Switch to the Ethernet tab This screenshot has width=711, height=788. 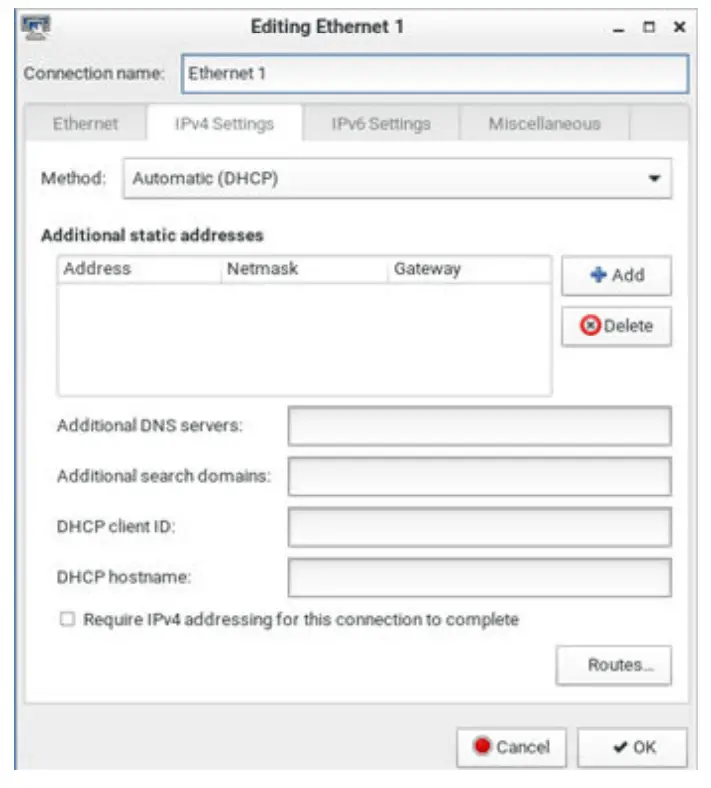tap(85, 124)
